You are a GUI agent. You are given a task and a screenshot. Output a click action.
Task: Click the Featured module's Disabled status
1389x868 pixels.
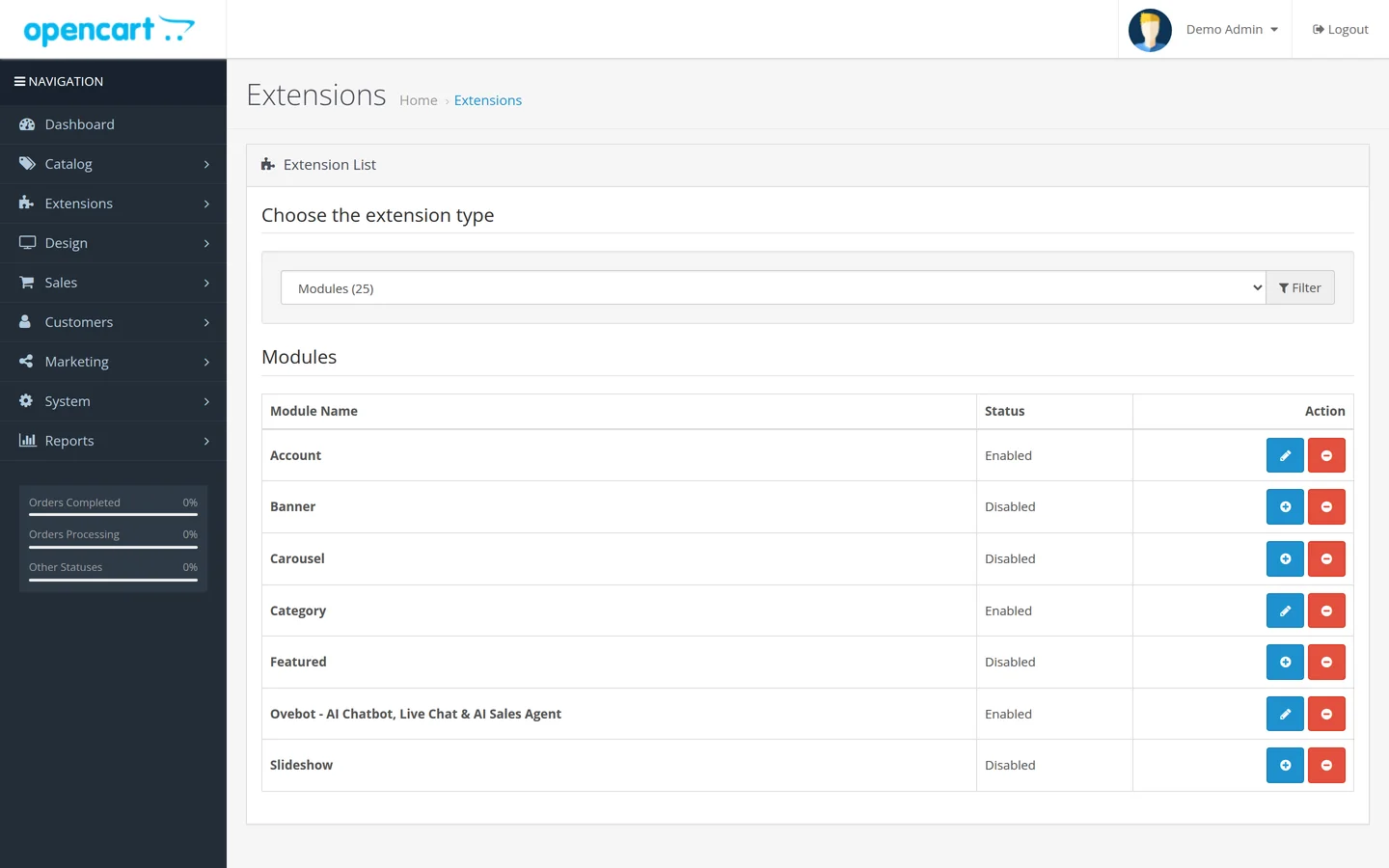(1010, 662)
